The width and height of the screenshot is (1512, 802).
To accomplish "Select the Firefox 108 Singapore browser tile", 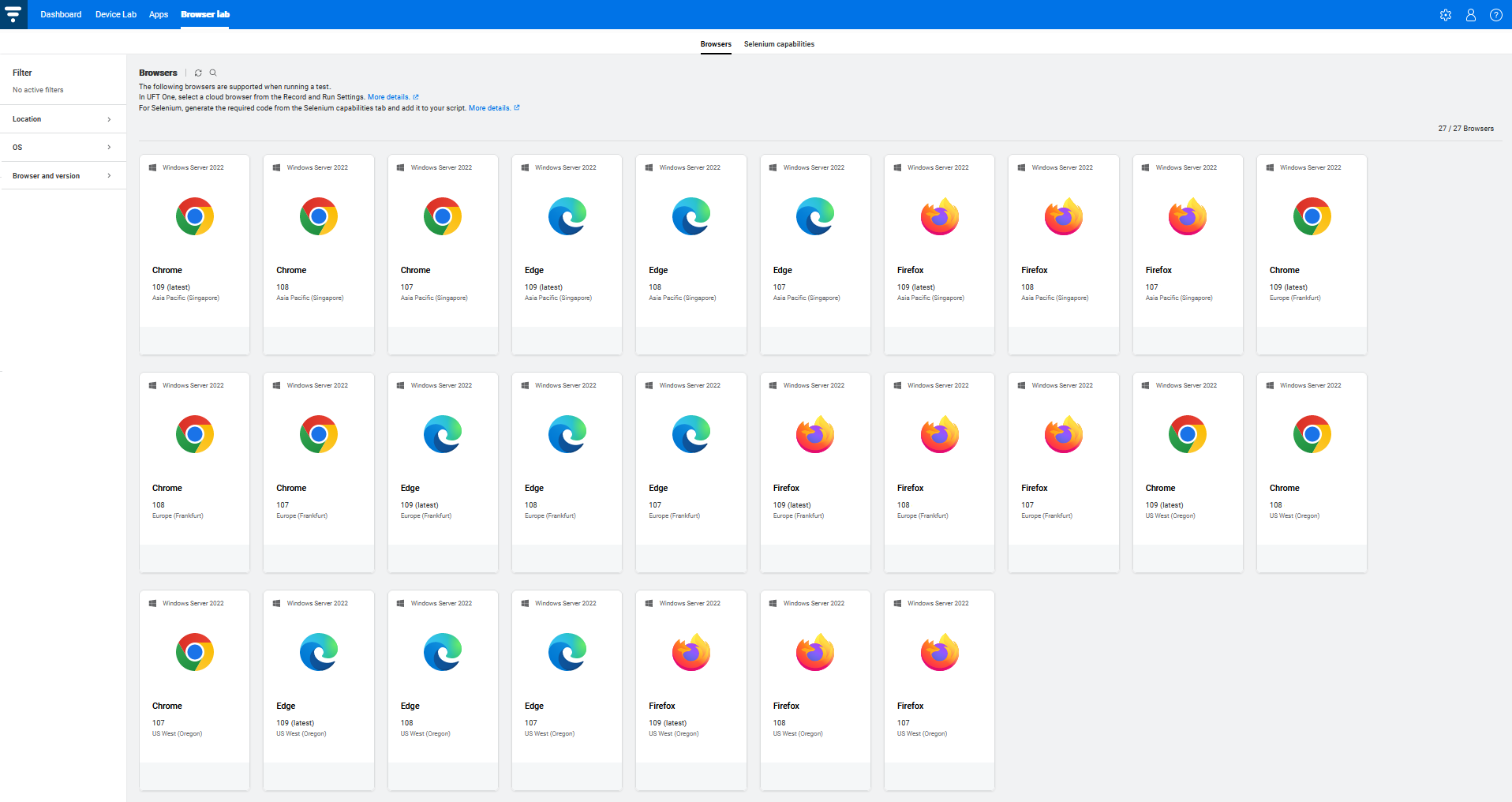I will (x=1063, y=254).
